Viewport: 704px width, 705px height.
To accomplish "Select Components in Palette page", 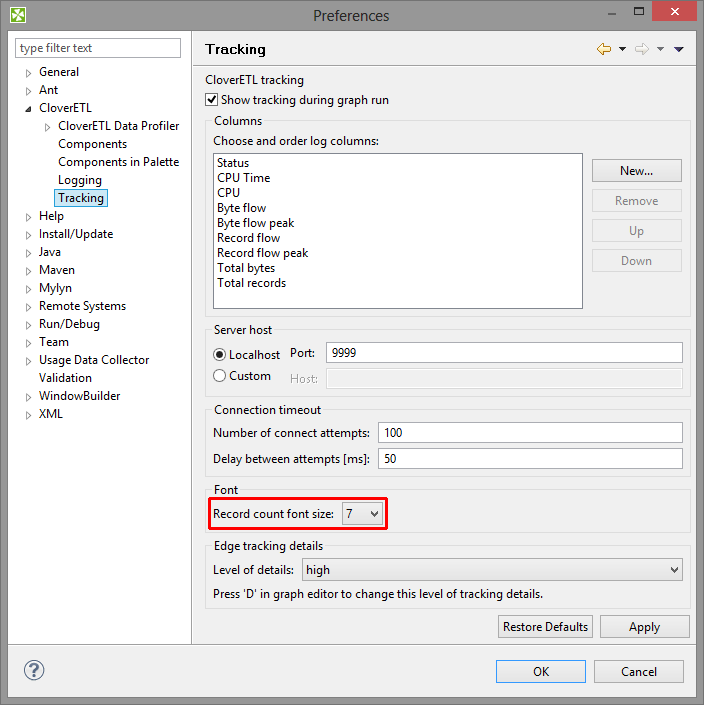I will tap(119, 162).
